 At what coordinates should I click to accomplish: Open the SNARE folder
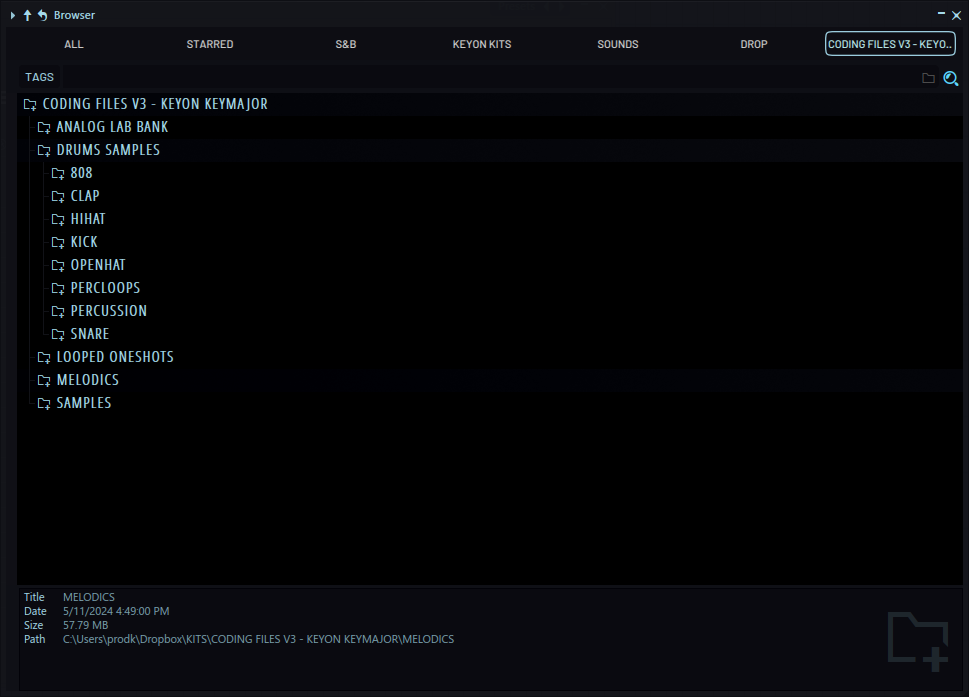coord(89,334)
